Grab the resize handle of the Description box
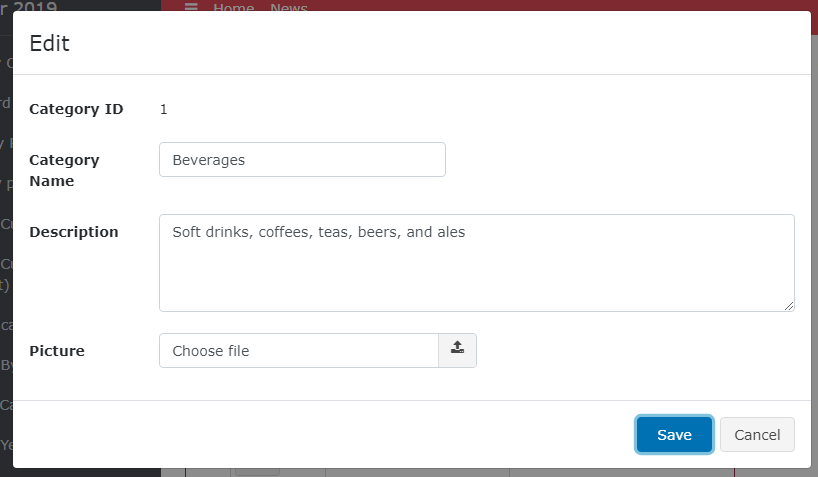This screenshot has height=477, width=818. pyautogui.click(x=789, y=306)
